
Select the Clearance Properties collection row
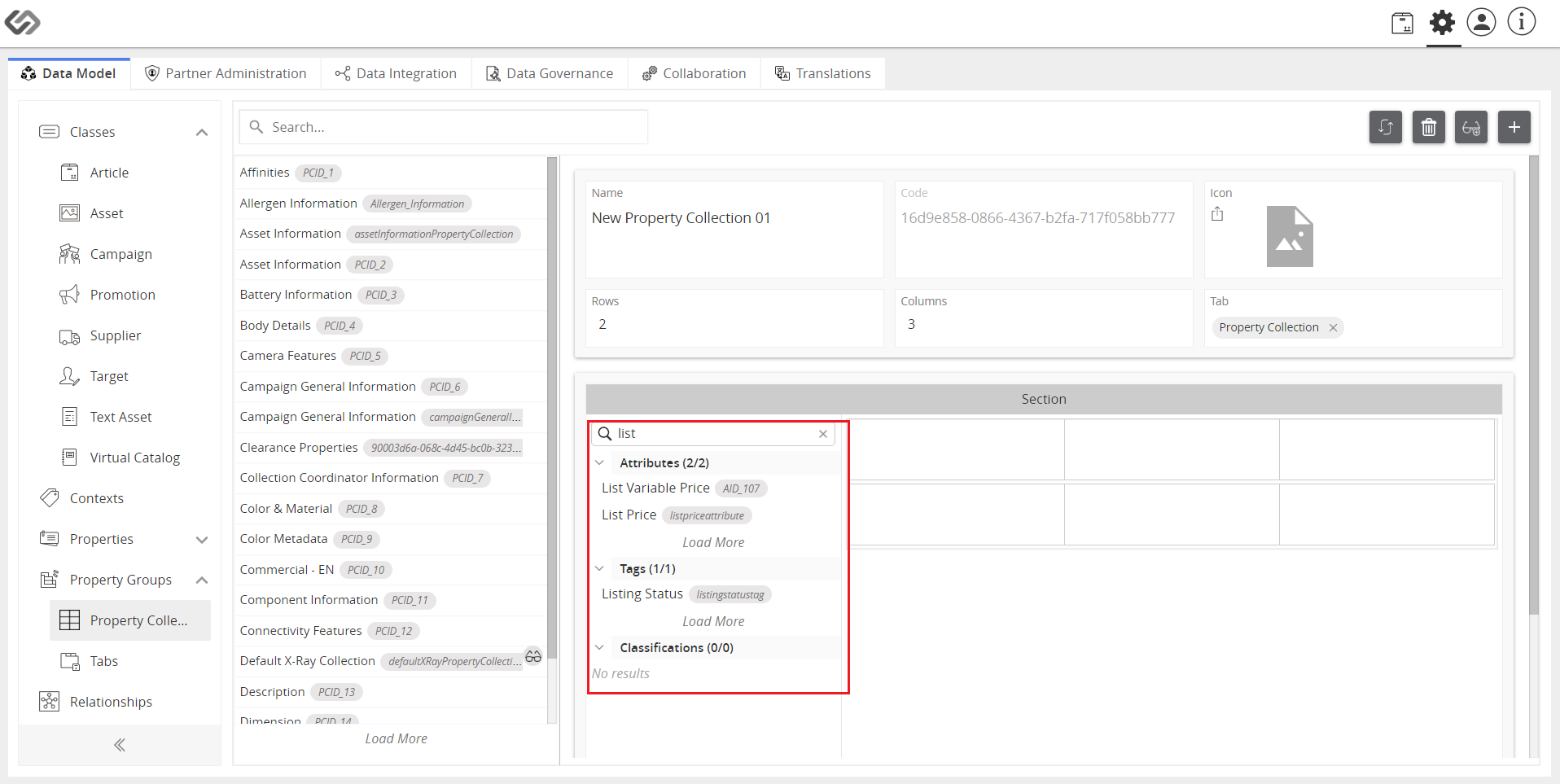[391, 448]
